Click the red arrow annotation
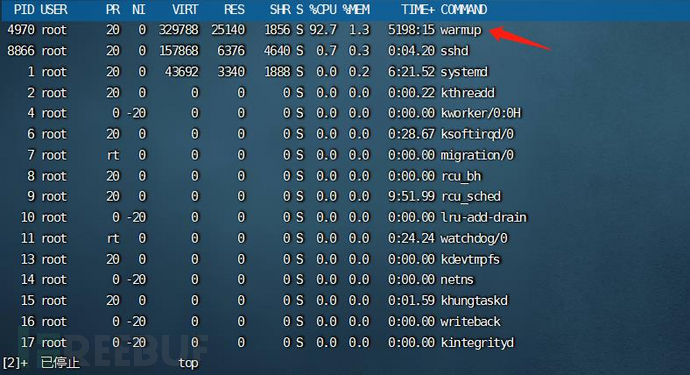This screenshot has height=375, width=690. (x=520, y=38)
